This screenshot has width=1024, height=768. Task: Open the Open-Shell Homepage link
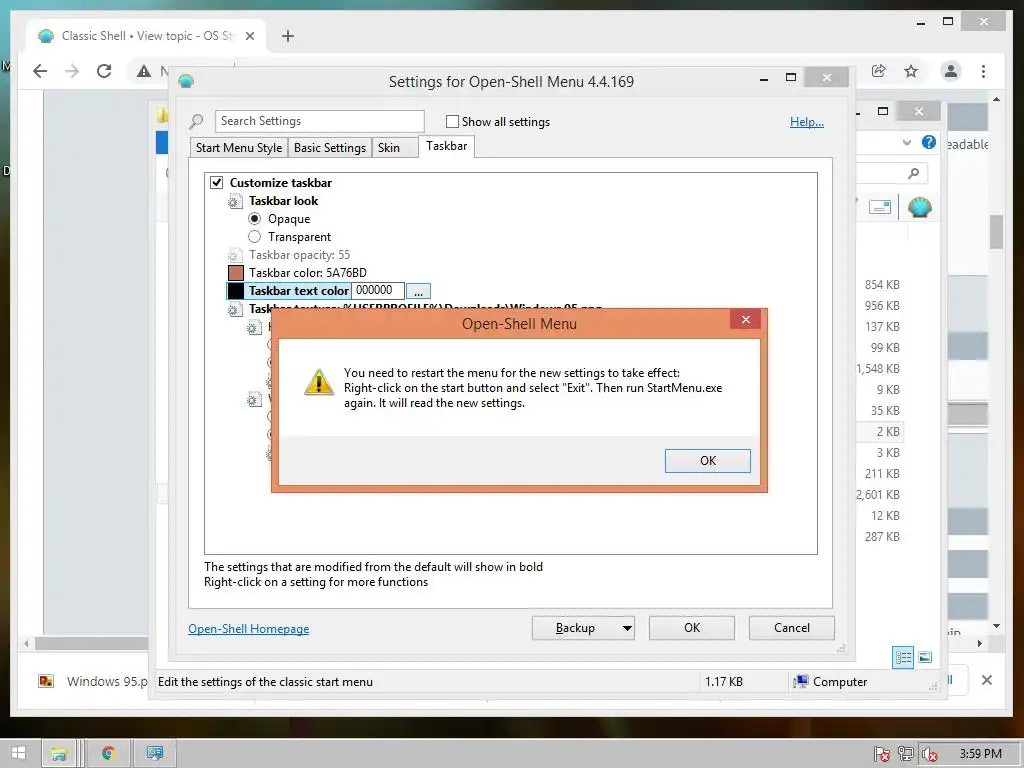[249, 629]
